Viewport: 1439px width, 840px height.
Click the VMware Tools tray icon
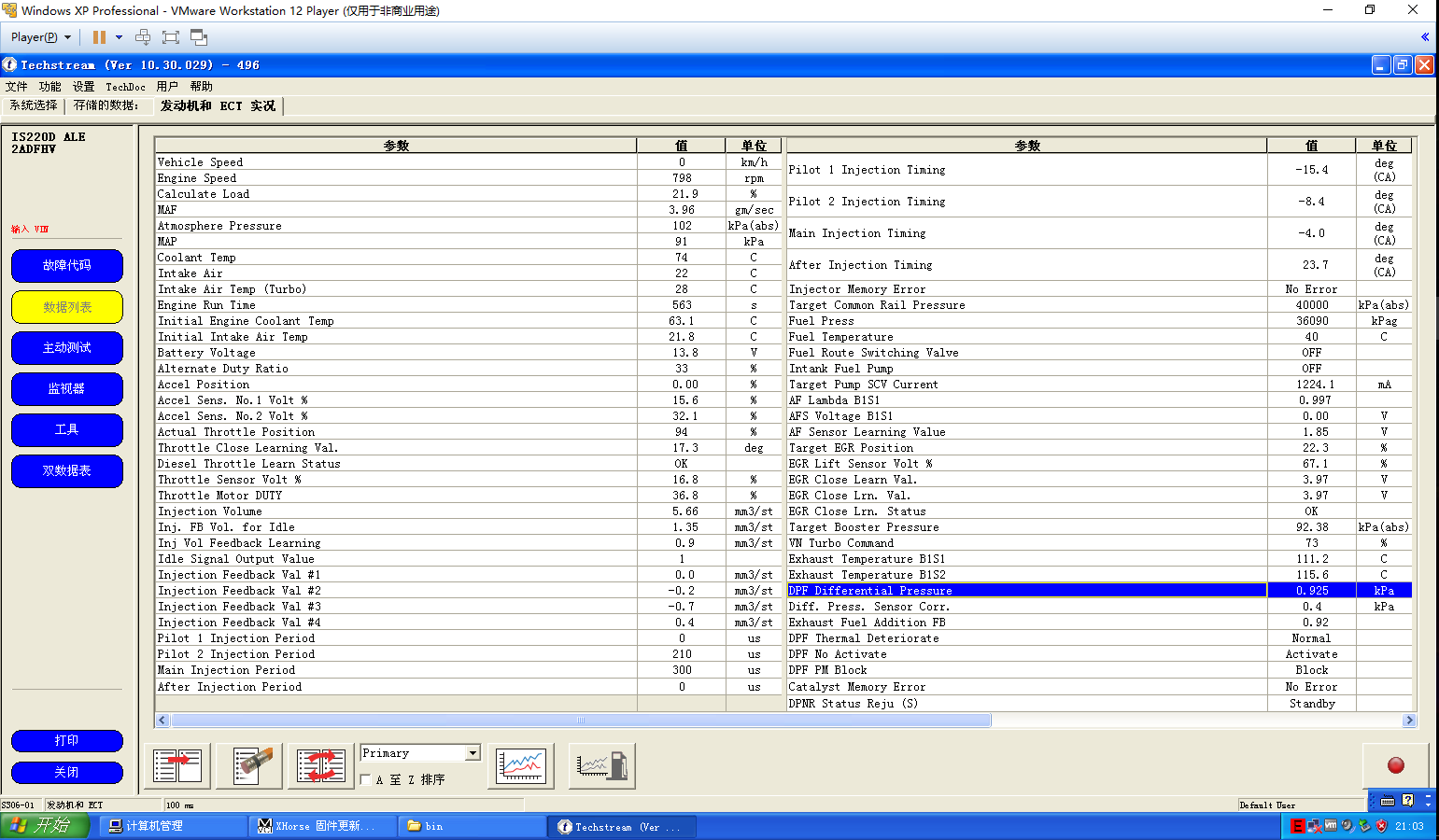[x=1331, y=826]
